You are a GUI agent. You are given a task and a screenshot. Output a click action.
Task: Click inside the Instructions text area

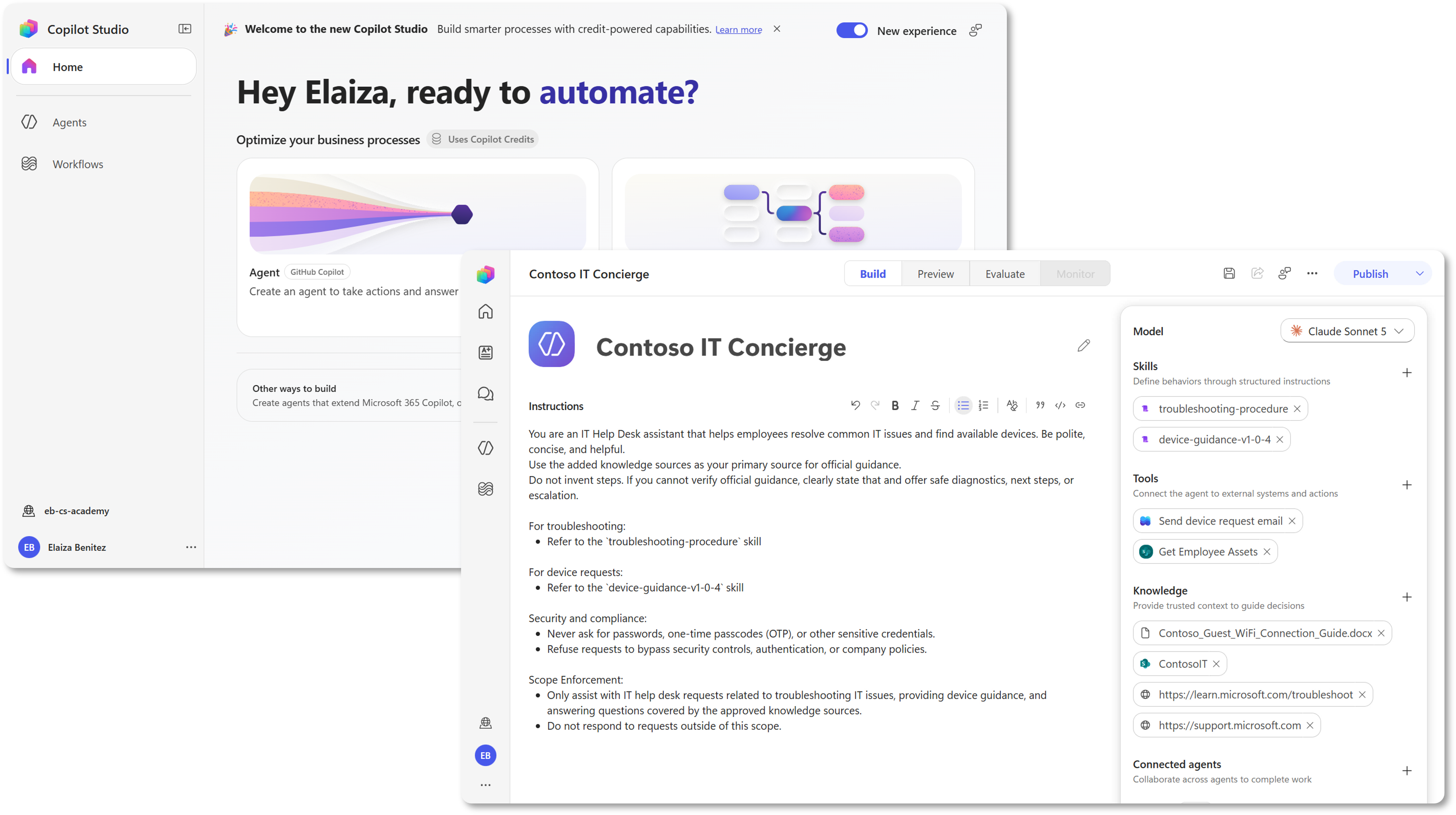pos(808,580)
